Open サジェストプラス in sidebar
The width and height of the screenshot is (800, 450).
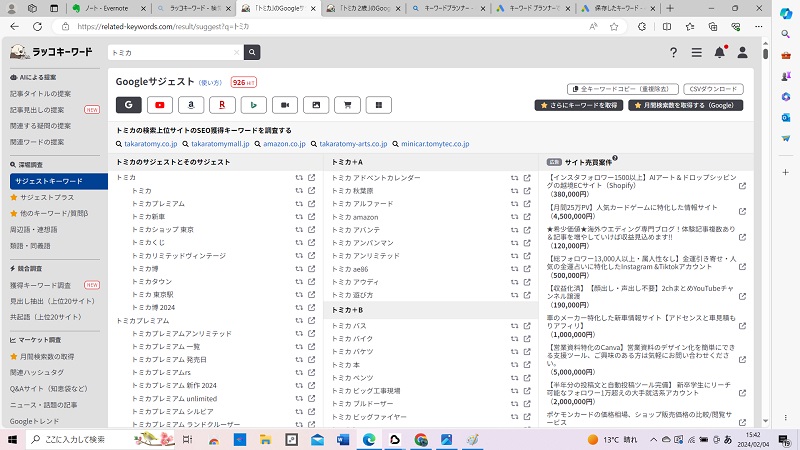(47, 197)
